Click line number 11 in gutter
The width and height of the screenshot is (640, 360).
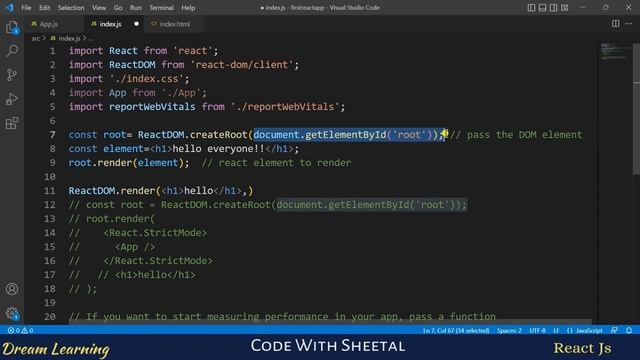(x=50, y=191)
